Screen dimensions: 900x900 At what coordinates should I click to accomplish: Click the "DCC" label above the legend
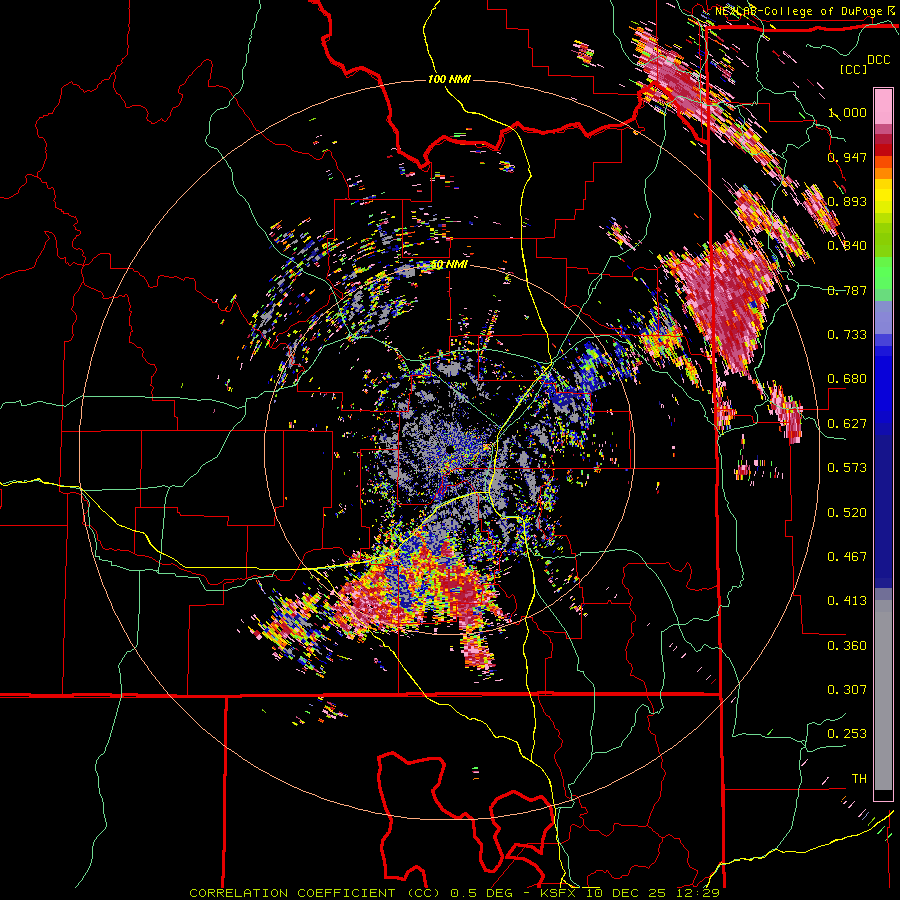point(879,60)
